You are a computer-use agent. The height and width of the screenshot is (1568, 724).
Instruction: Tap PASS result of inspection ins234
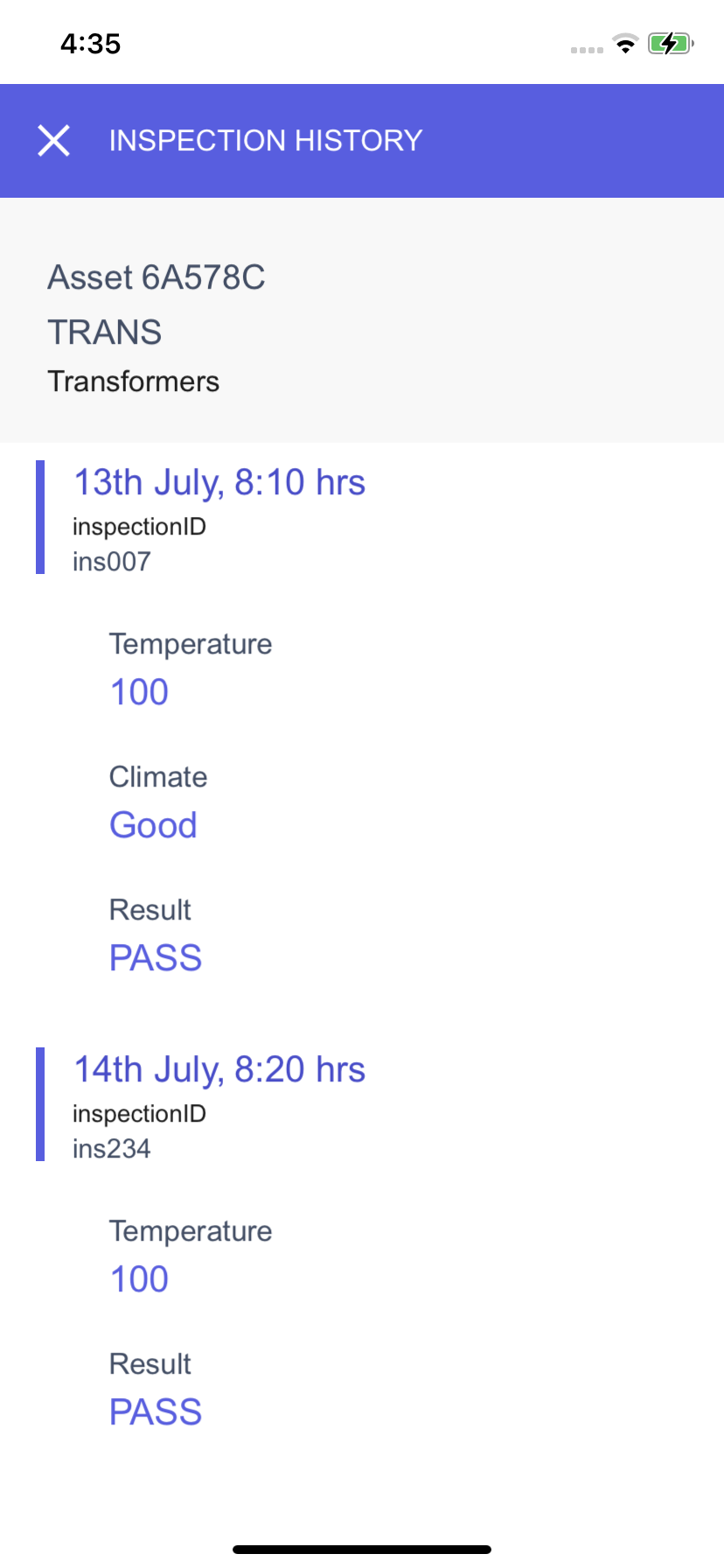tap(156, 1412)
